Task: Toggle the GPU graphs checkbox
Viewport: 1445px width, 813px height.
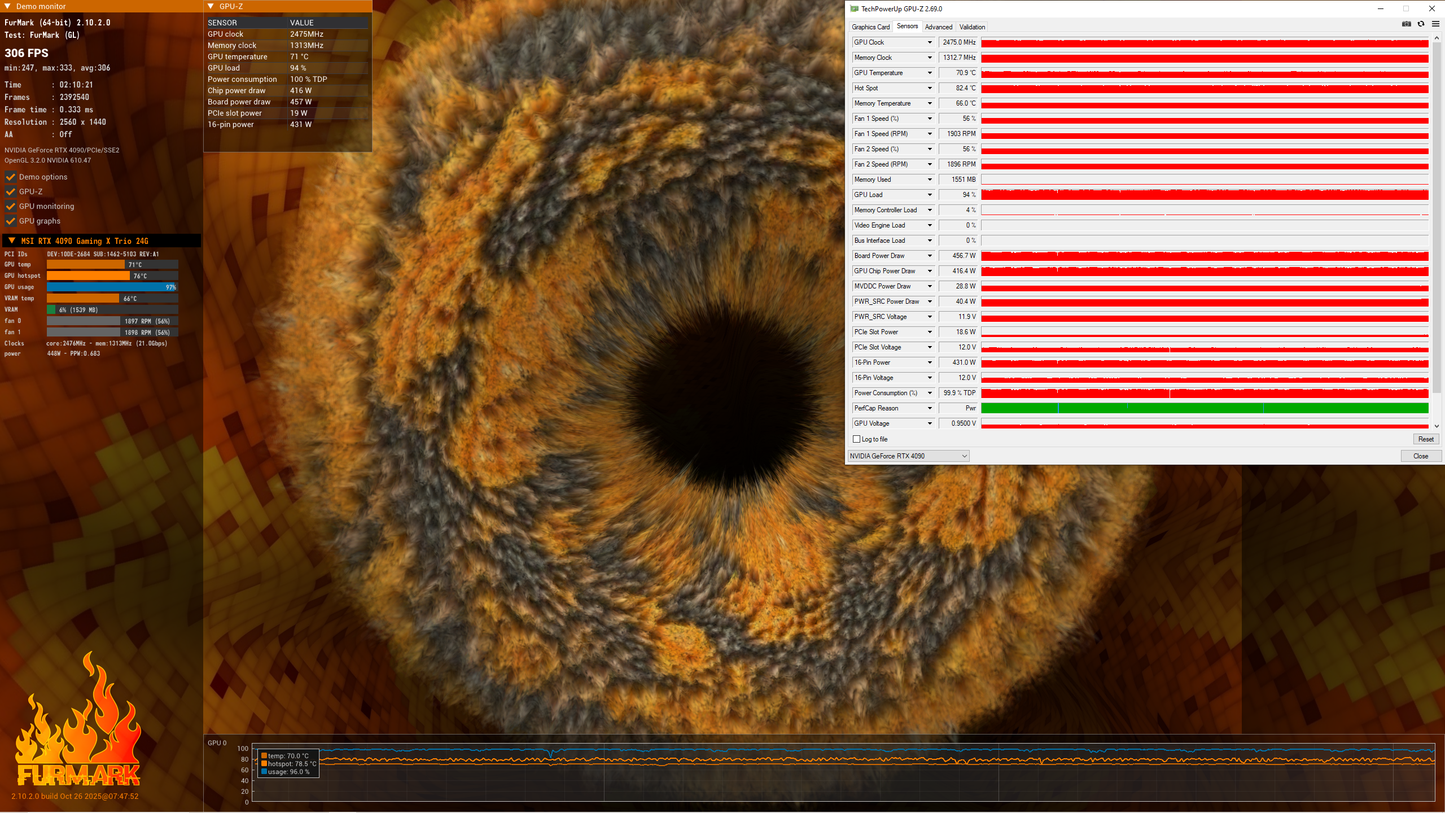Action: click(11, 221)
